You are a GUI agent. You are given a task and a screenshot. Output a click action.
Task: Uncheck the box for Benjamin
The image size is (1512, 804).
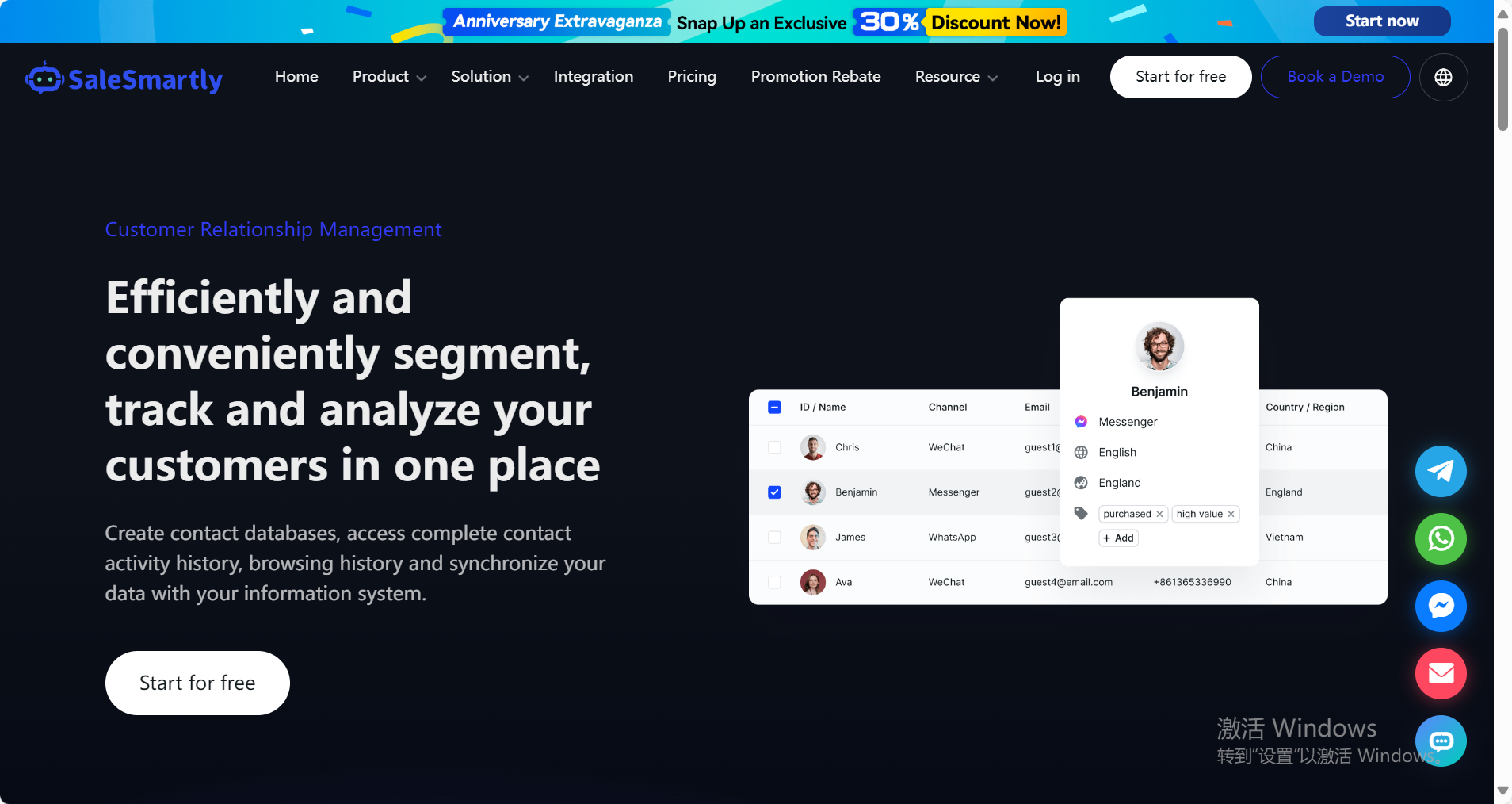775,492
